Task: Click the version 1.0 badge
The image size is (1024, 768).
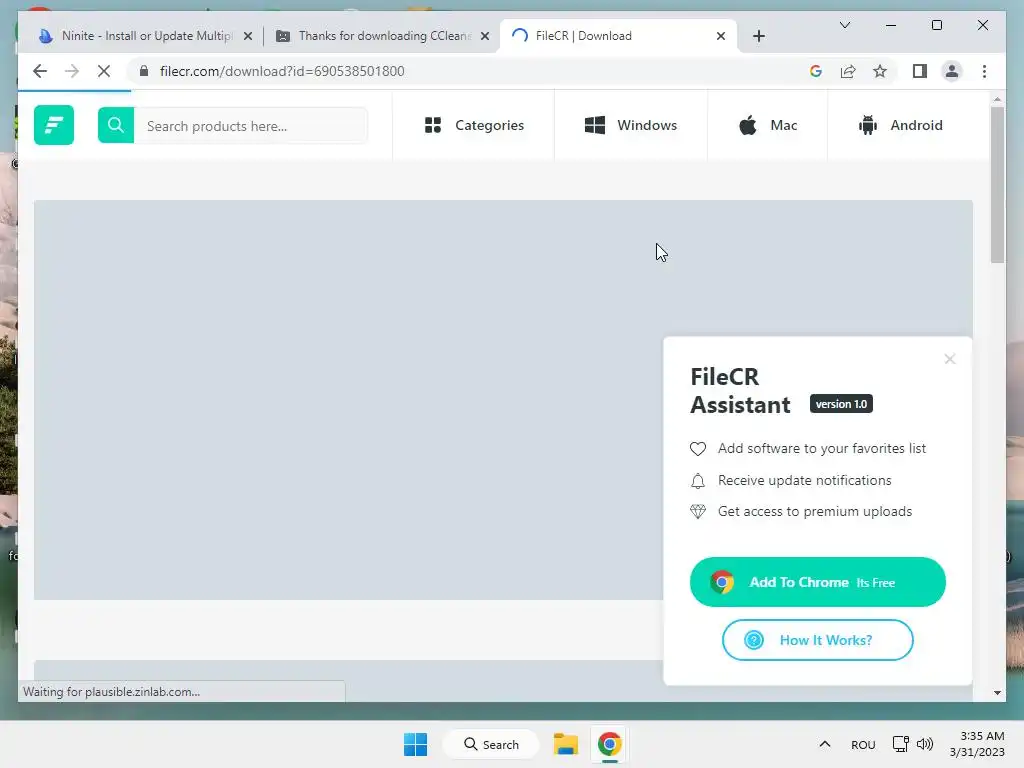Action: coord(841,404)
